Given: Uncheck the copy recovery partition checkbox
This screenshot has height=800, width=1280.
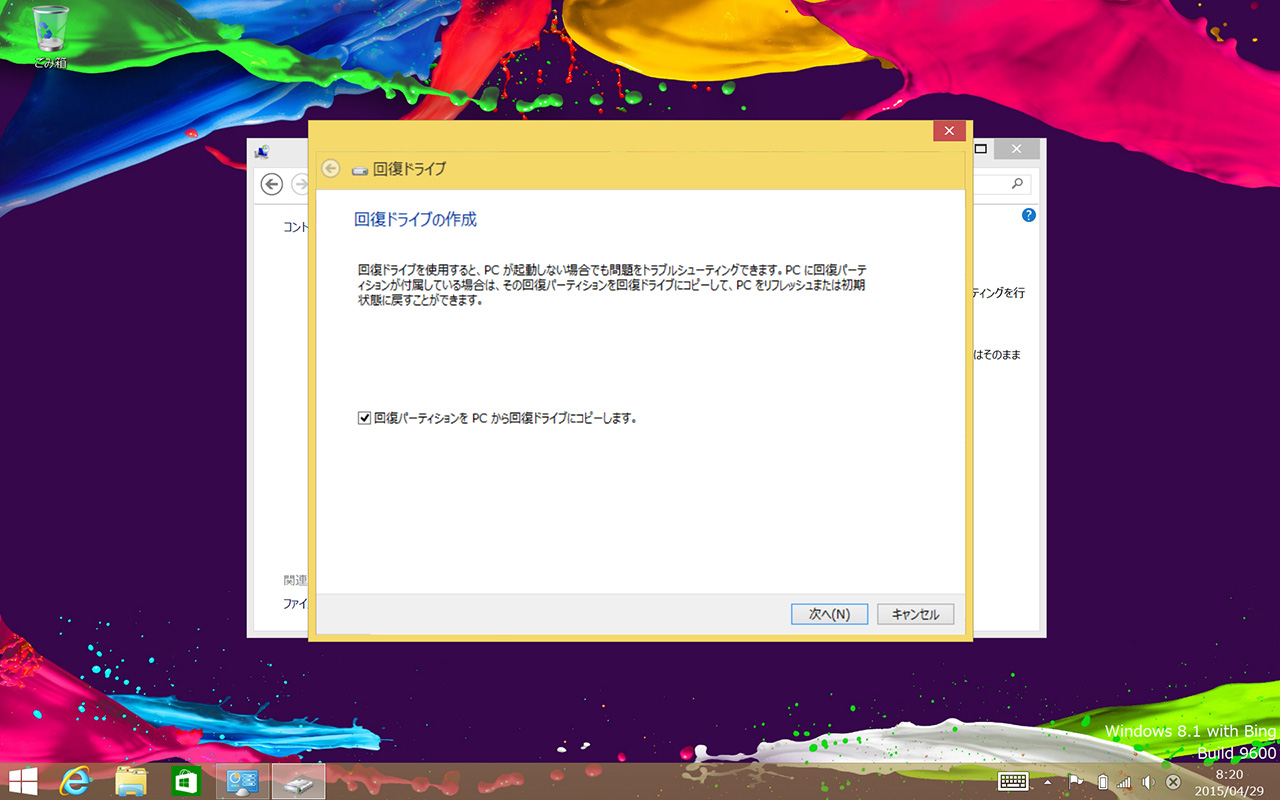Looking at the screenshot, I should click(364, 418).
